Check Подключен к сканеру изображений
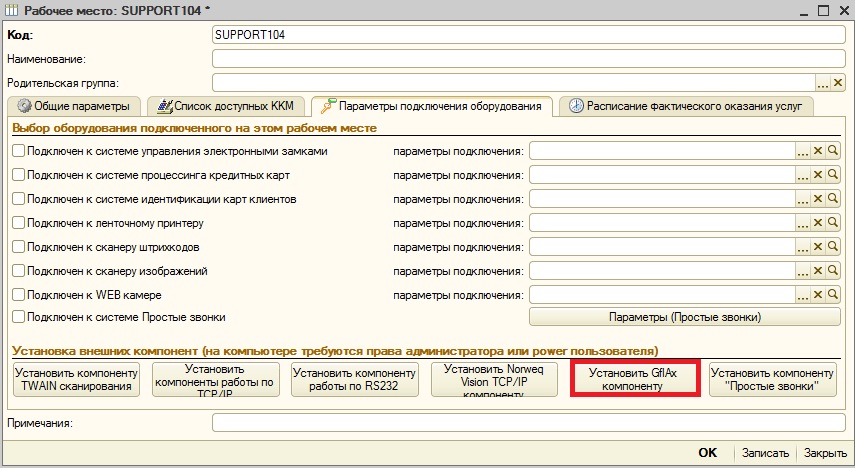Screen dimensions: 855x468 [x=19, y=271]
